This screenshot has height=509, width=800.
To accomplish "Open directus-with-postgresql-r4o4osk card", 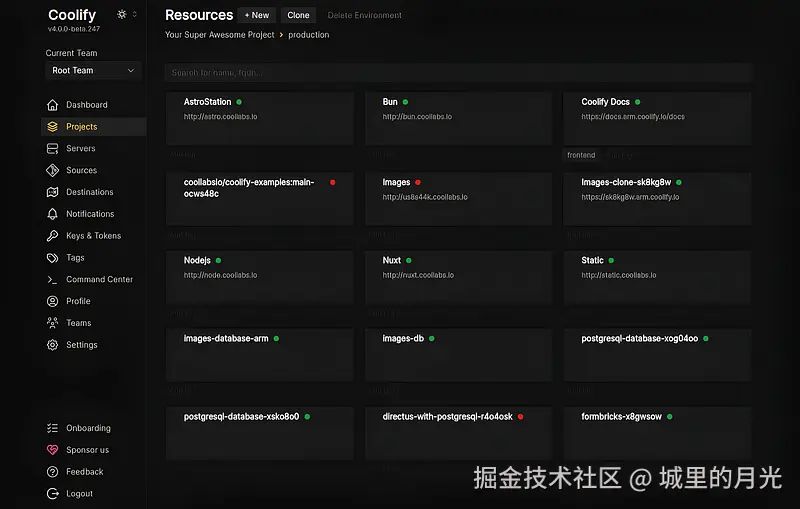I will (459, 433).
